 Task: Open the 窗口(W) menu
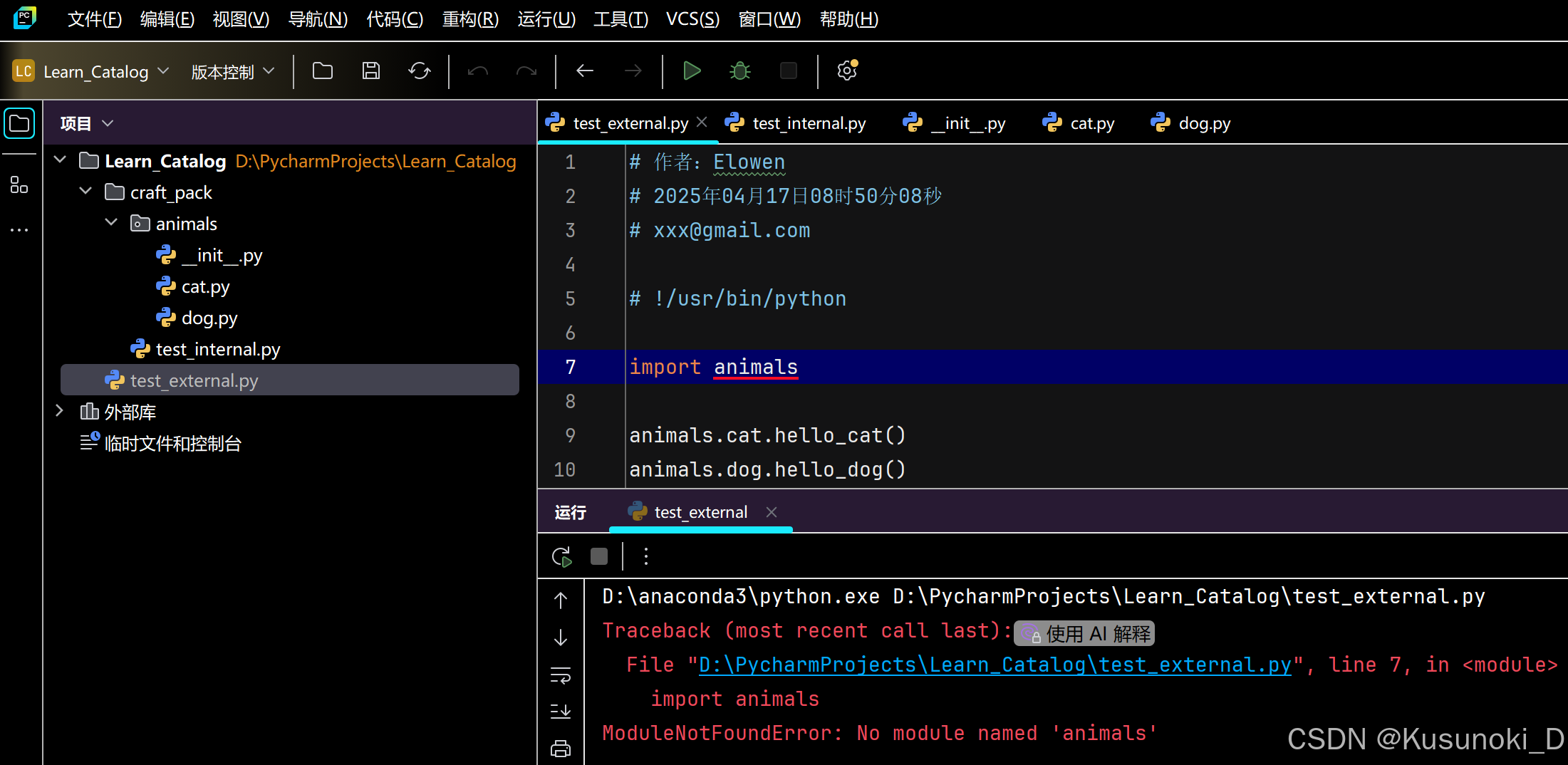click(769, 19)
